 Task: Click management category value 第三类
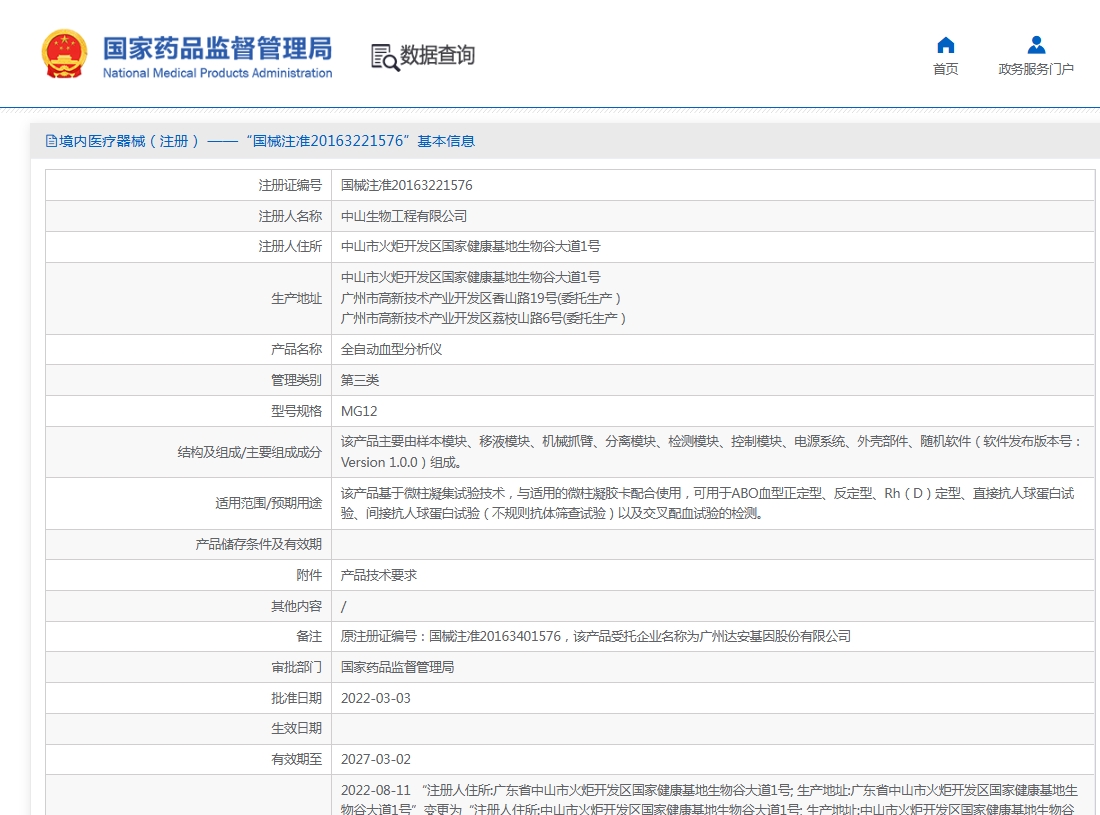(360, 380)
